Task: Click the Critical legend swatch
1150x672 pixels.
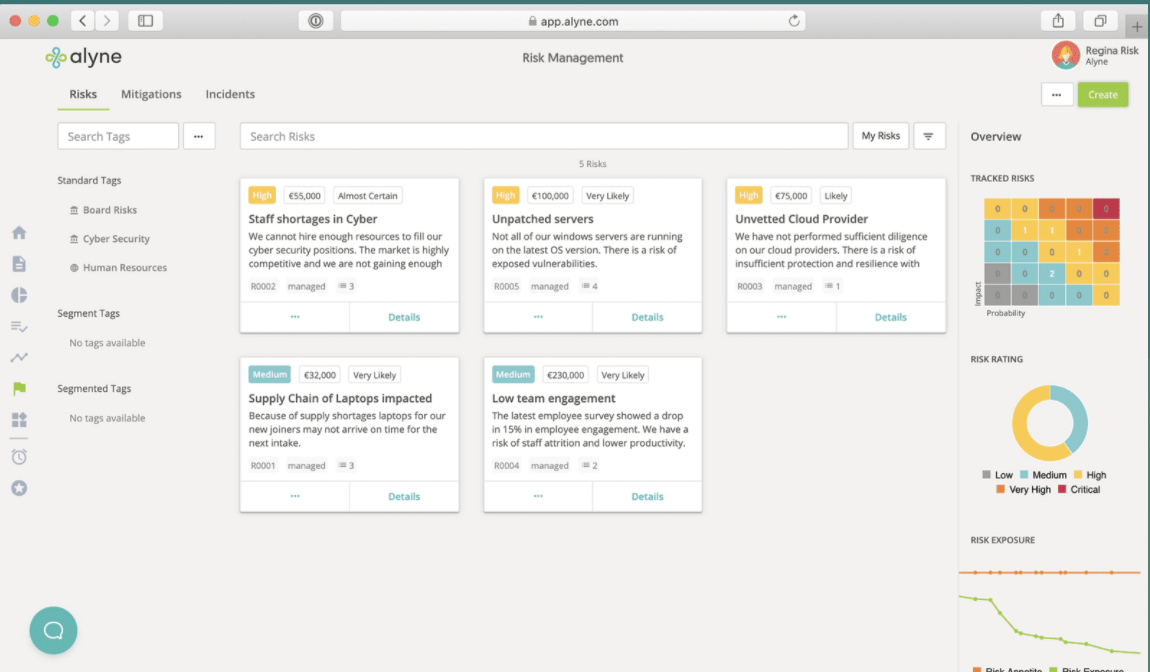Action: [x=1062, y=489]
